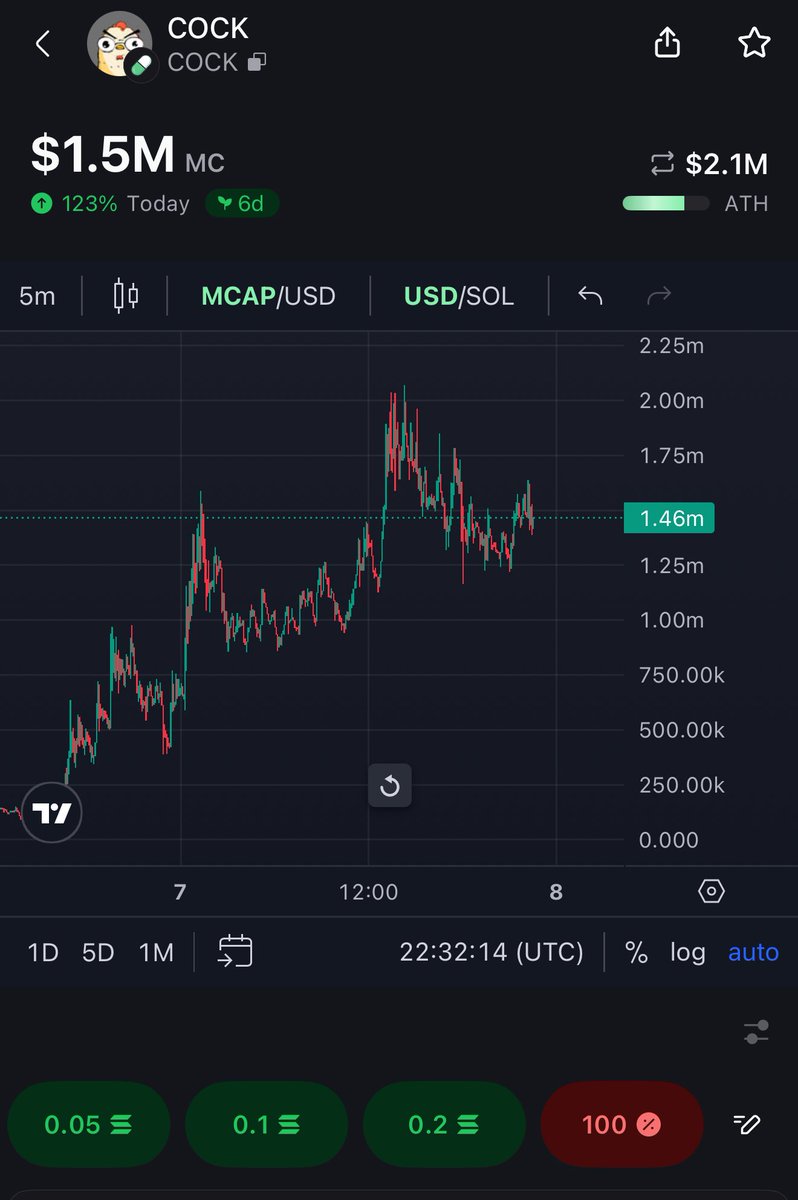Open timezone menu at 22:32:14 (UTC)
Image resolution: width=798 pixels, height=1200 pixels.
pyautogui.click(x=491, y=952)
